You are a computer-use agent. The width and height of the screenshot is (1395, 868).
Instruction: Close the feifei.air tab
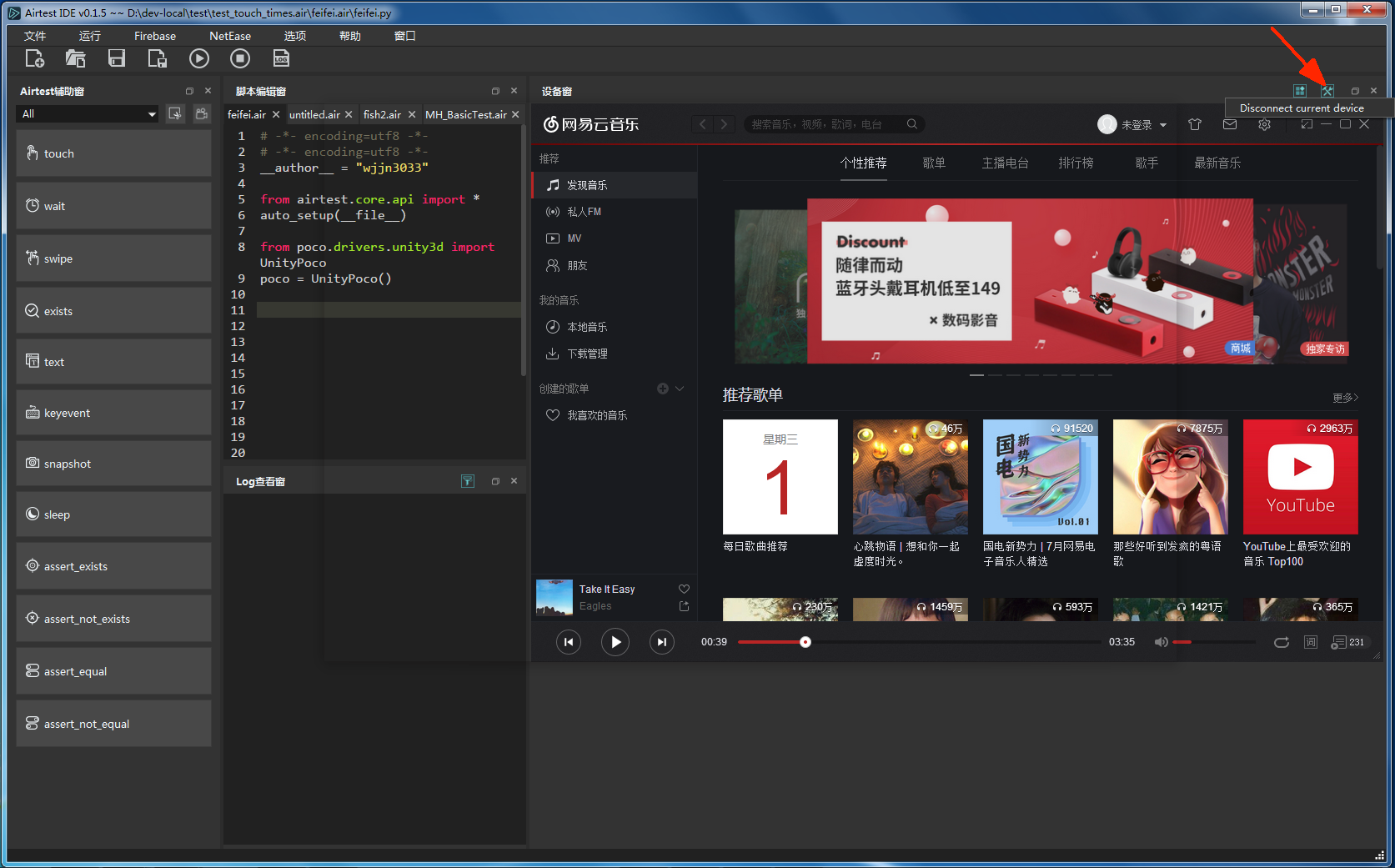(x=276, y=114)
